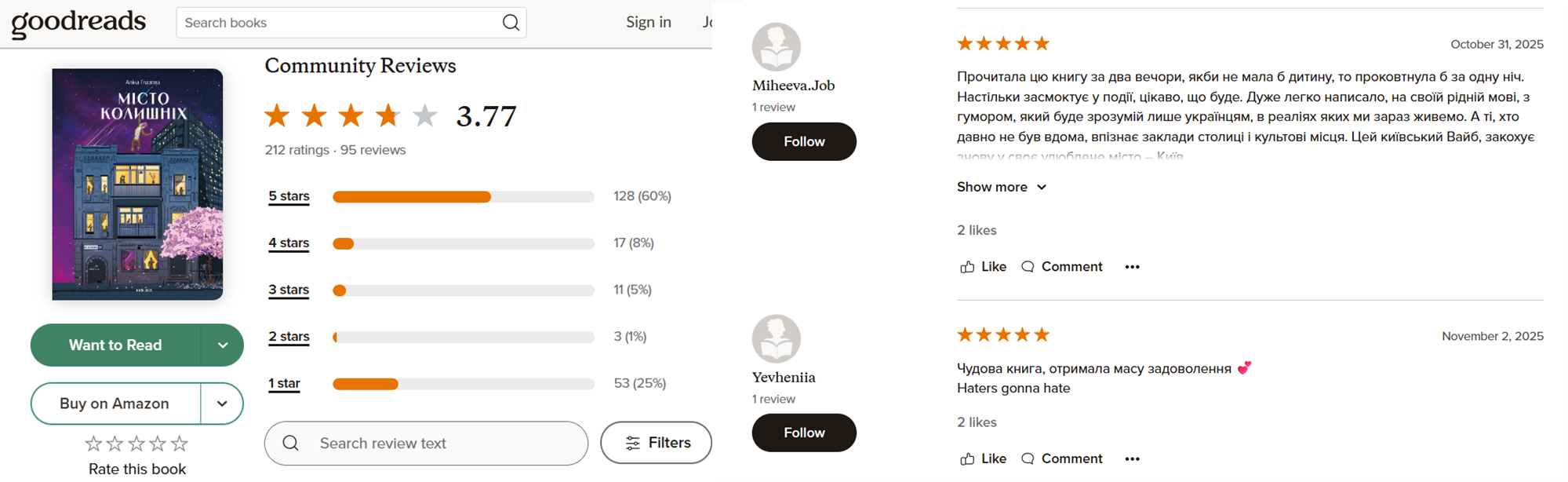Click the Search review text field

pyautogui.click(x=439, y=443)
